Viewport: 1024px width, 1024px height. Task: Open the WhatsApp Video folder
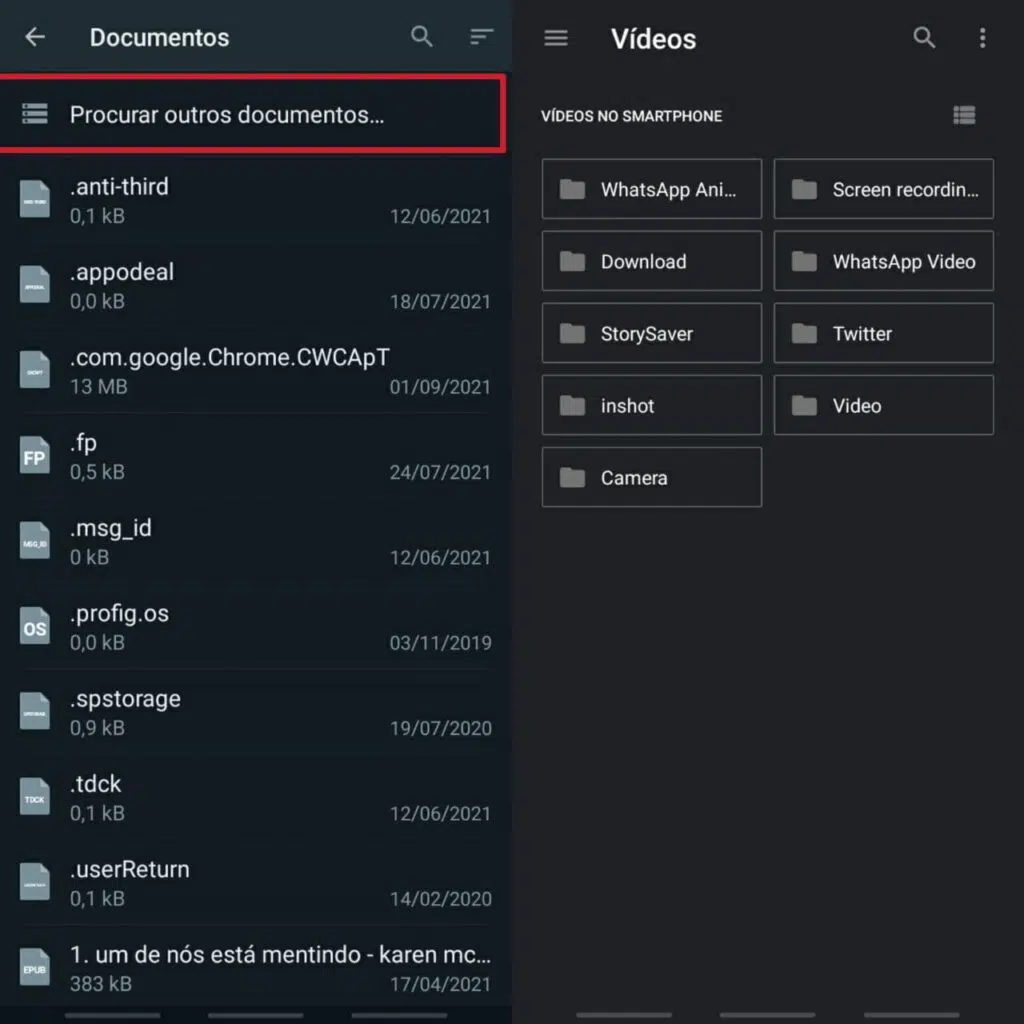[x=883, y=261]
